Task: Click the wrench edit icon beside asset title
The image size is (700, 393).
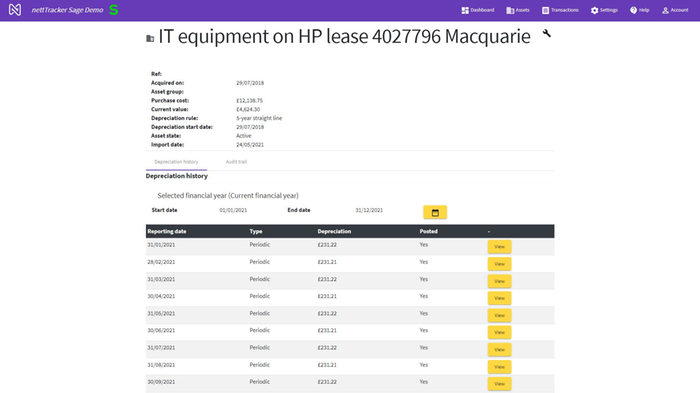Action: point(546,33)
